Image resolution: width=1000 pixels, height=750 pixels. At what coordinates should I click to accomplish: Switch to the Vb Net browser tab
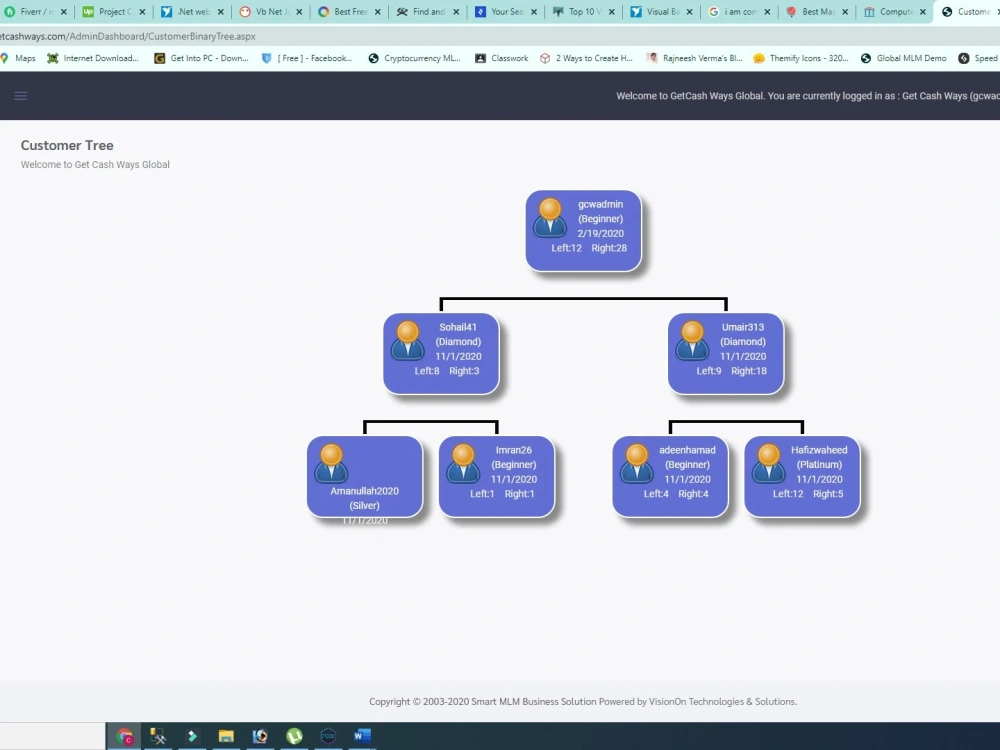click(265, 11)
